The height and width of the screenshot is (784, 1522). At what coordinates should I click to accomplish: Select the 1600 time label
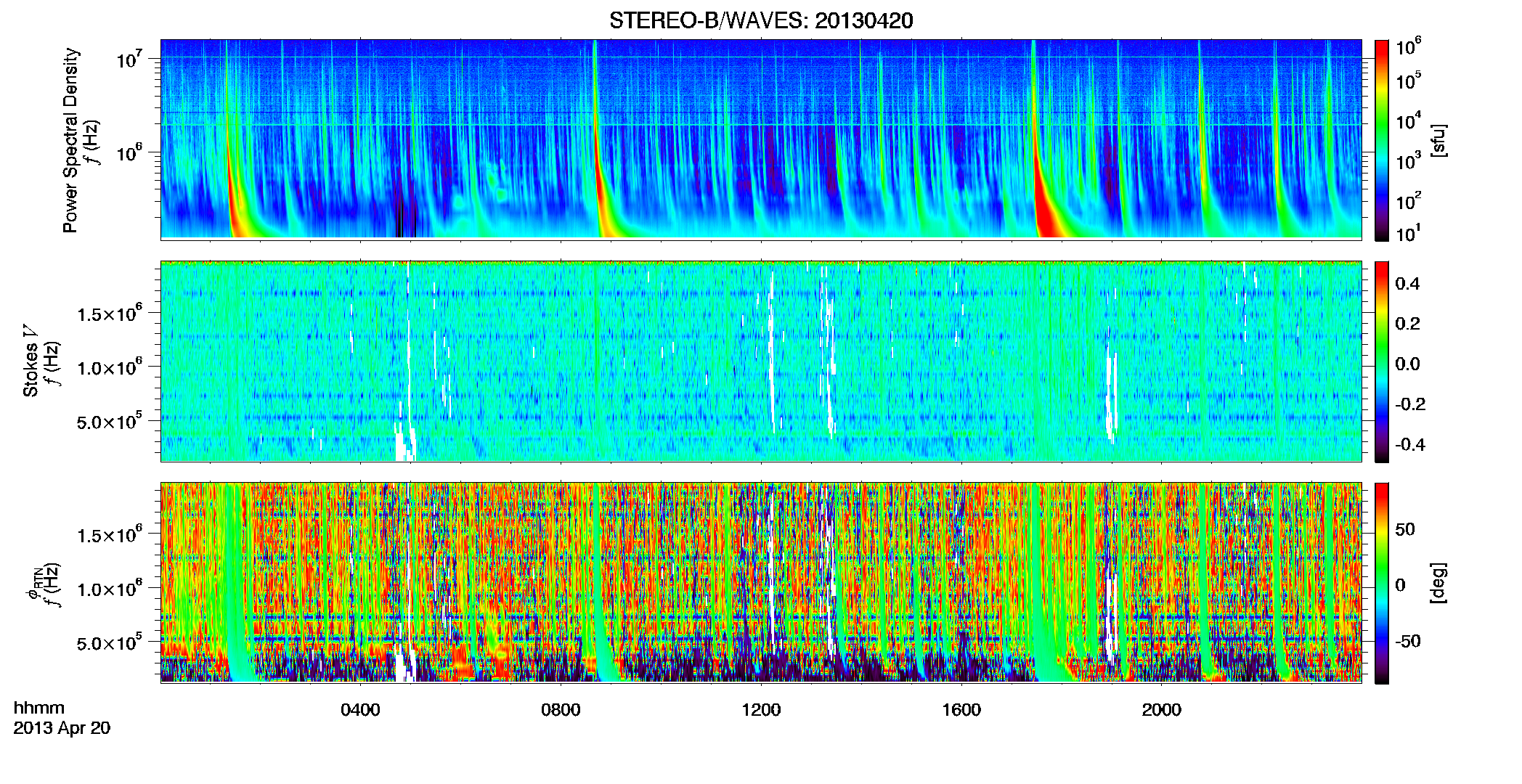coord(961,710)
